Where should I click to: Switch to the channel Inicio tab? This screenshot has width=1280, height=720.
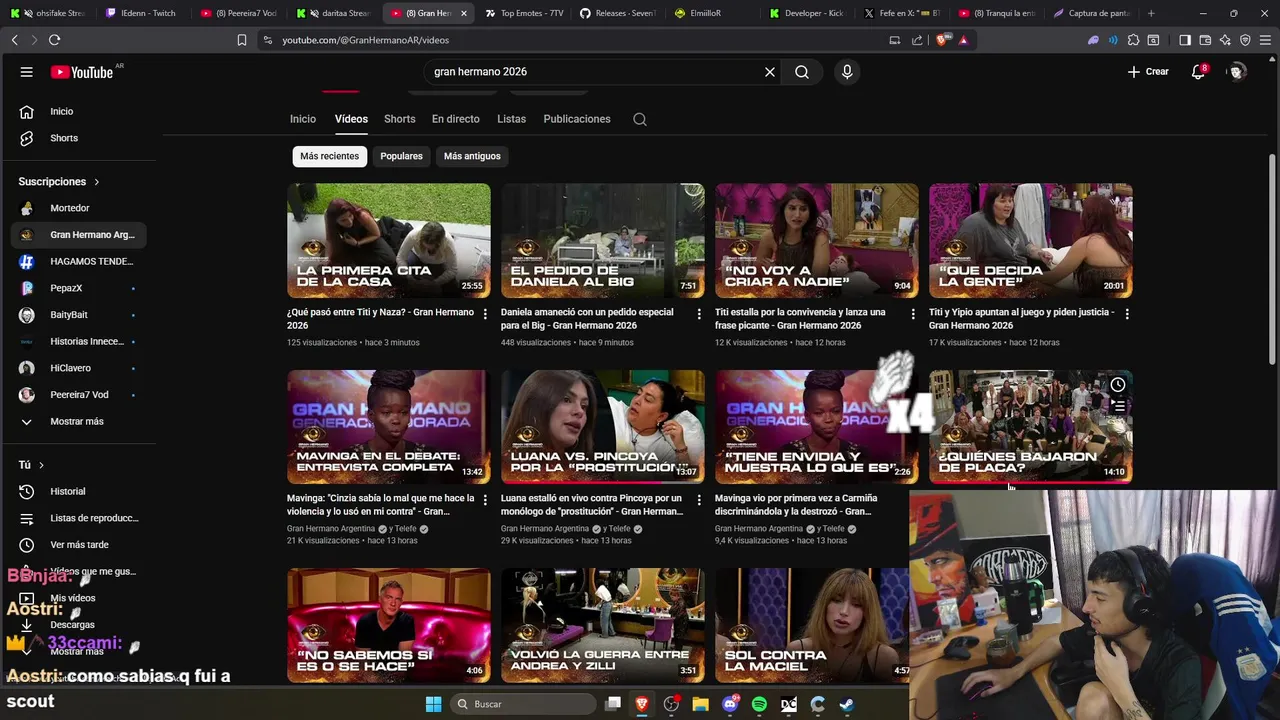303,119
